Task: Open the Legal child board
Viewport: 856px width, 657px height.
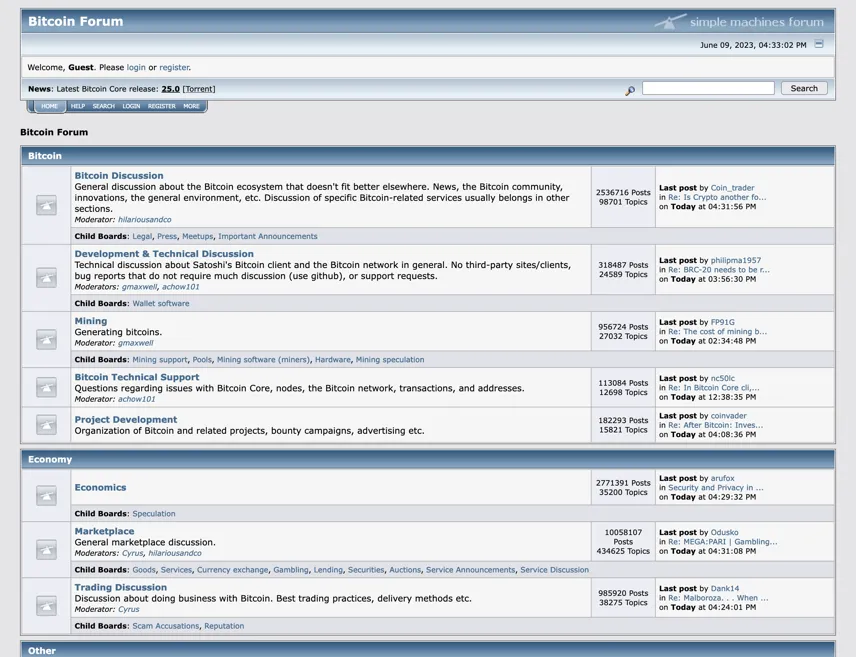Action: 142,236
